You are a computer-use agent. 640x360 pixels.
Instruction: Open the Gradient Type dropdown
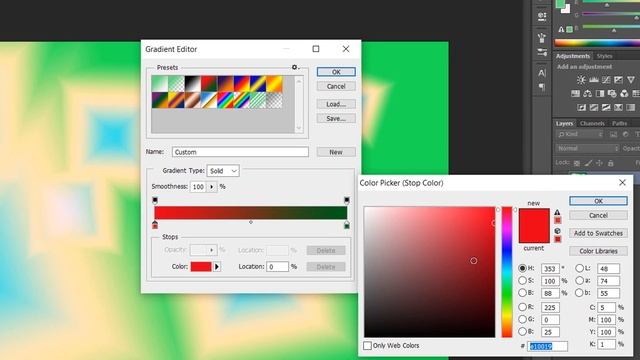point(223,171)
